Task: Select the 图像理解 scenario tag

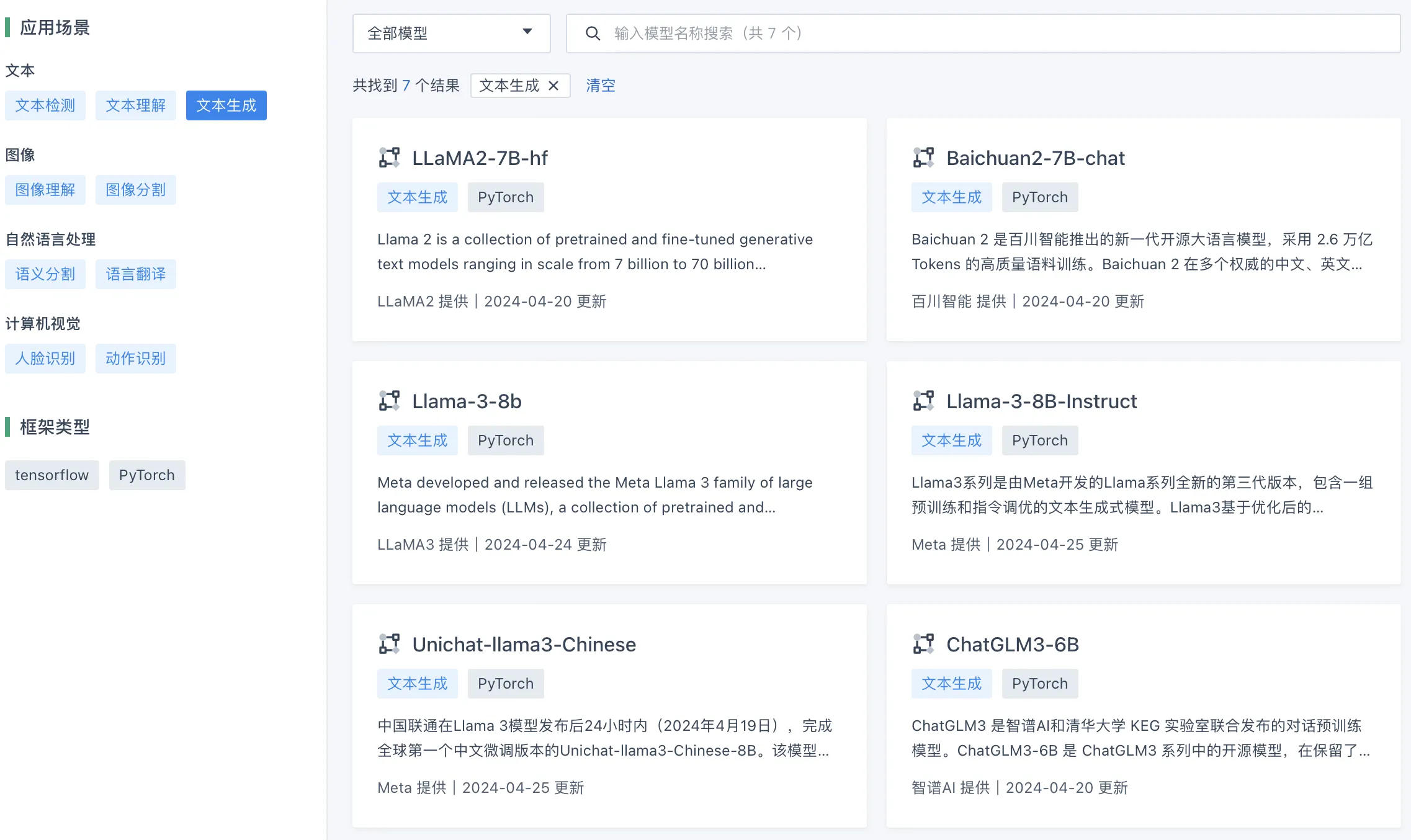Action: click(x=45, y=190)
